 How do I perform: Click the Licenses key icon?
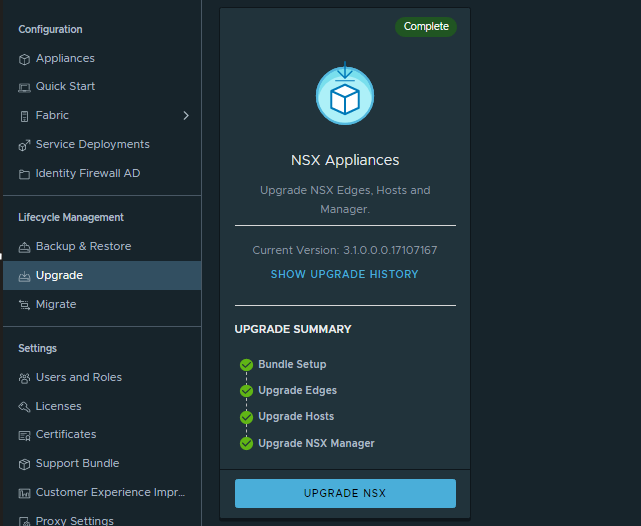(x=24, y=407)
